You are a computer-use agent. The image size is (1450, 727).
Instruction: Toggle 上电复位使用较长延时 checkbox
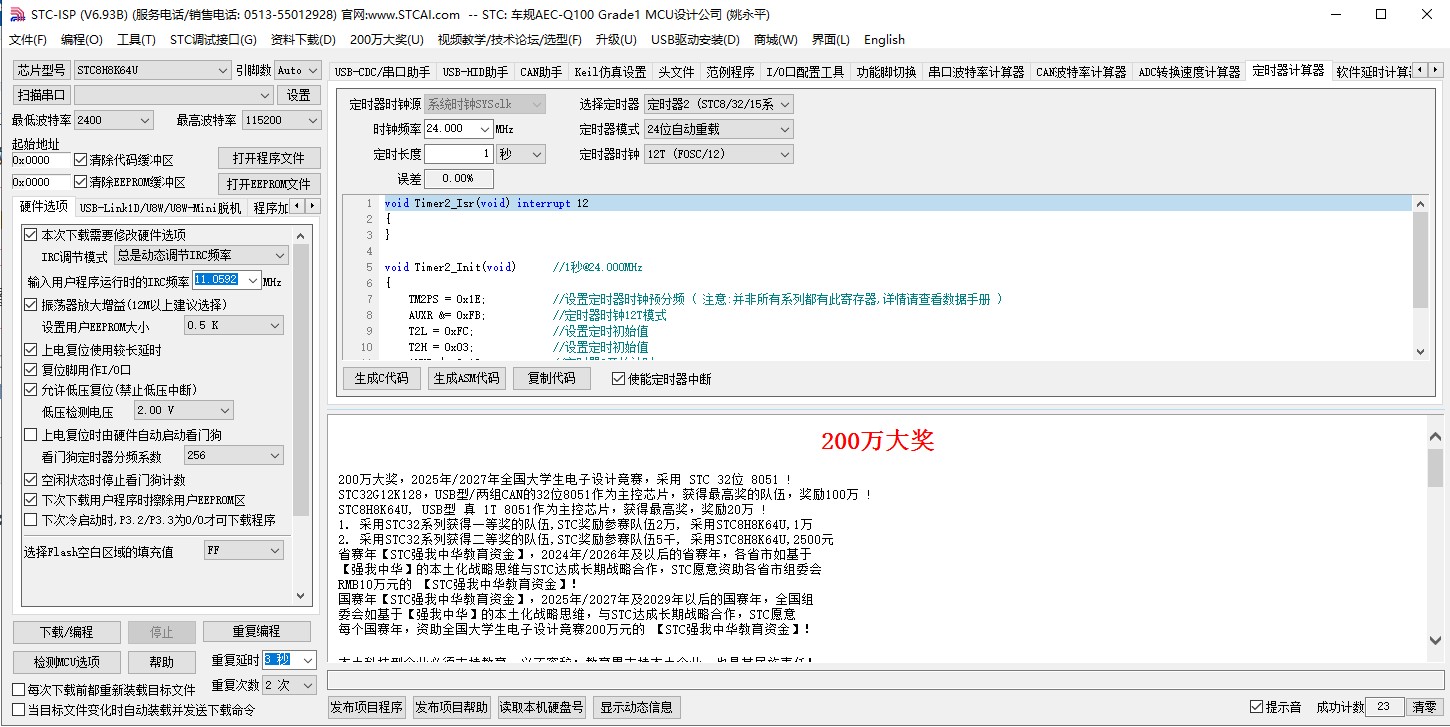pyautogui.click(x=31, y=350)
